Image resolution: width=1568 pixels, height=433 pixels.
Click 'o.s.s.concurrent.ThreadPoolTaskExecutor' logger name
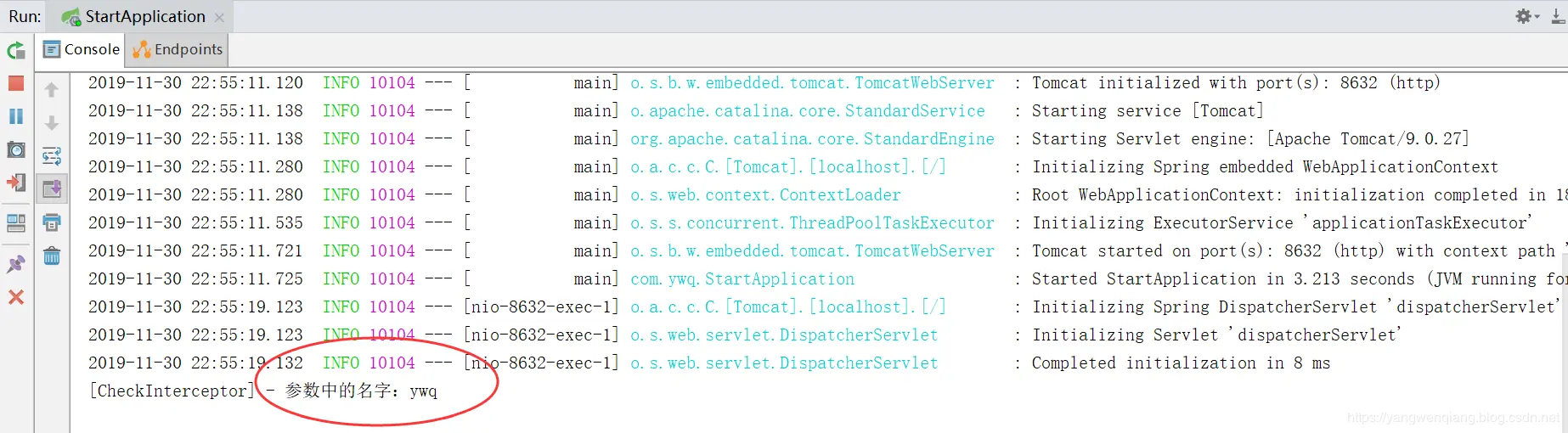pos(812,222)
